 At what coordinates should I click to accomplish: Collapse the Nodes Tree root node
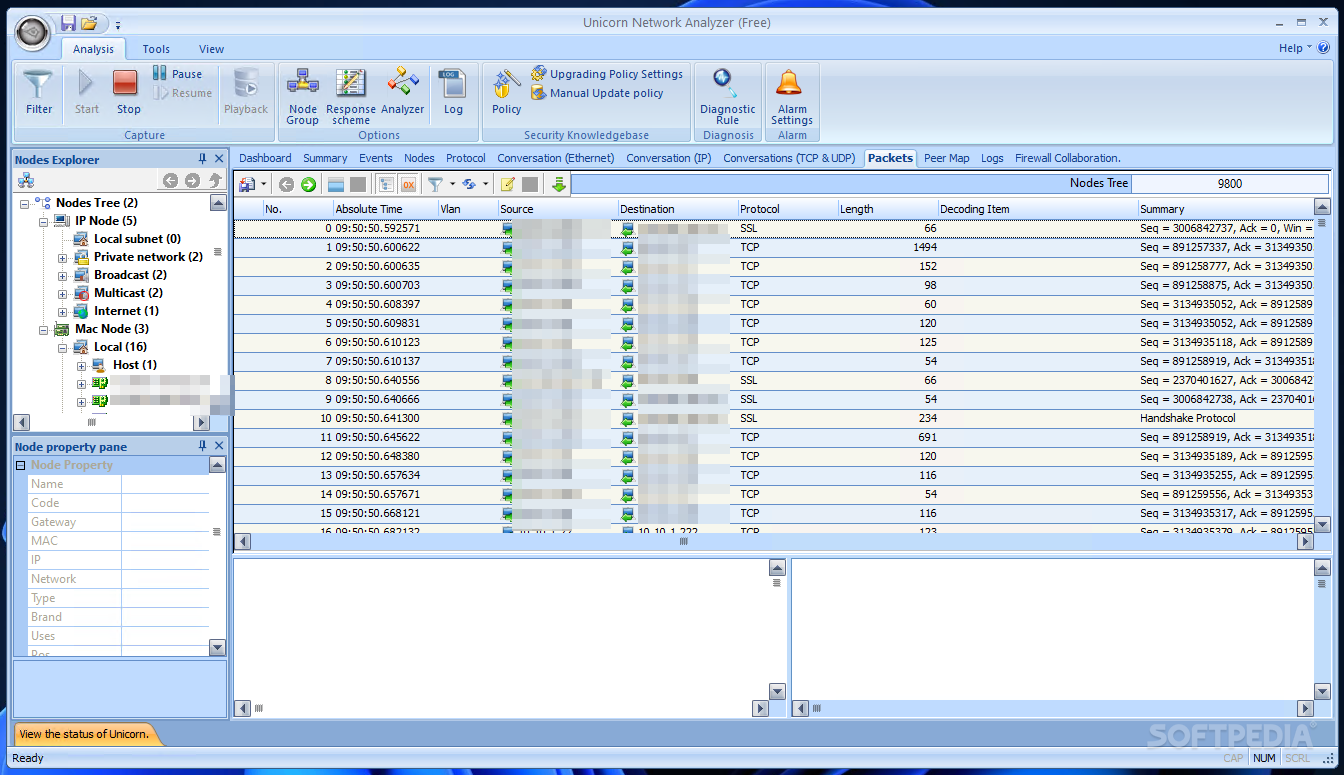coord(24,203)
